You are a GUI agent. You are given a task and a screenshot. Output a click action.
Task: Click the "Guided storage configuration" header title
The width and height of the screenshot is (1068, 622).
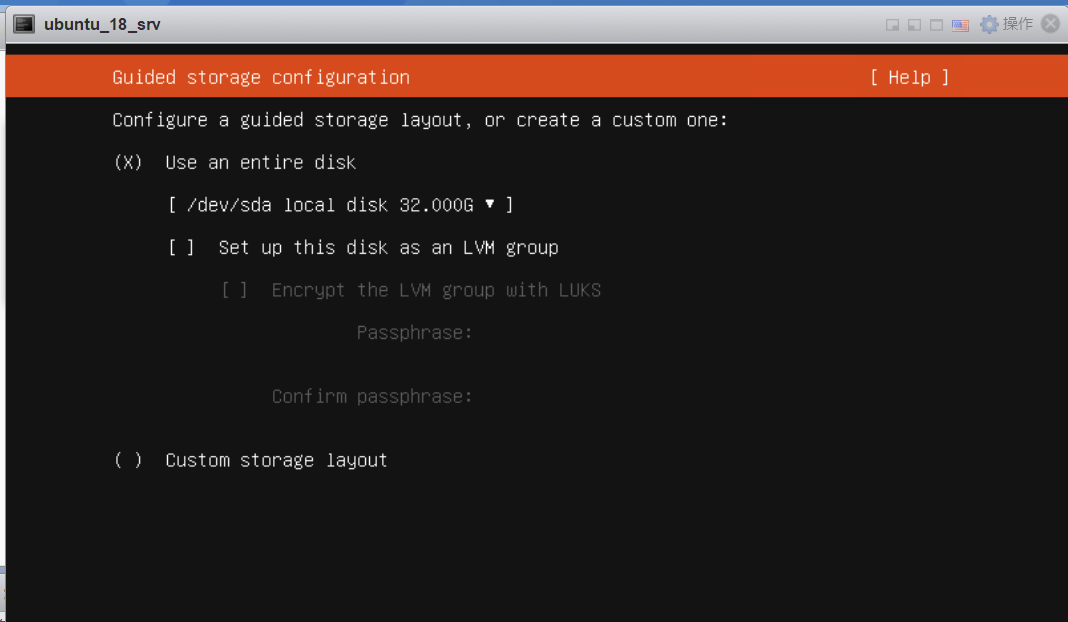click(x=261, y=77)
